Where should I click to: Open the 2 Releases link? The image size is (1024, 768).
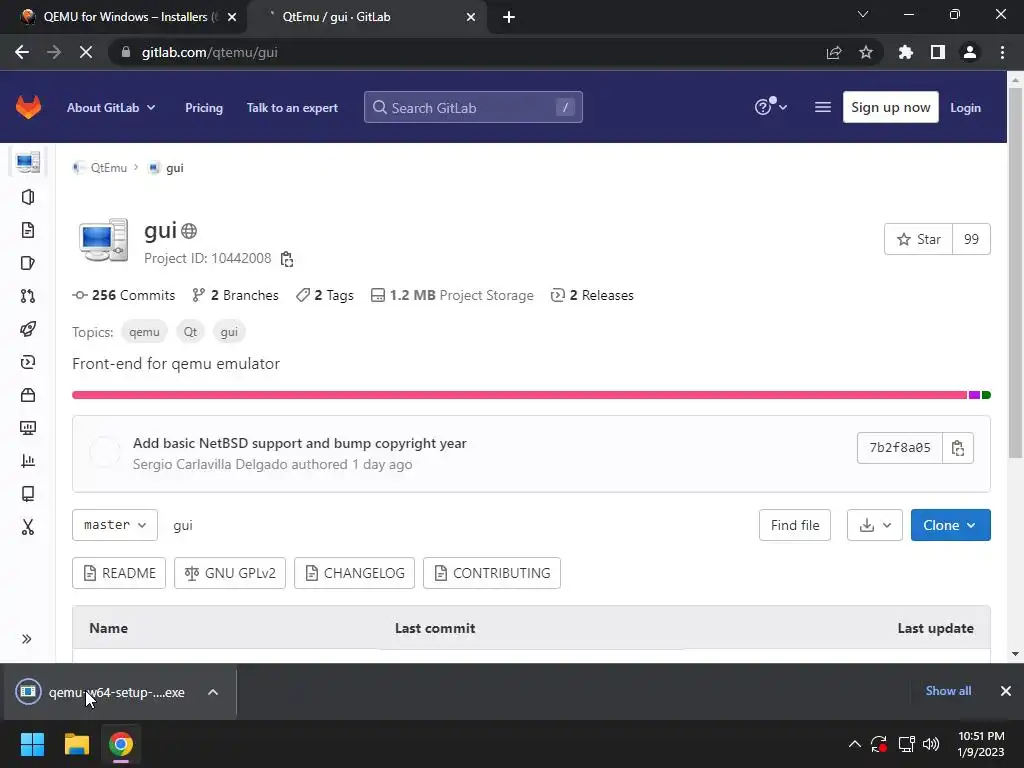tap(592, 295)
